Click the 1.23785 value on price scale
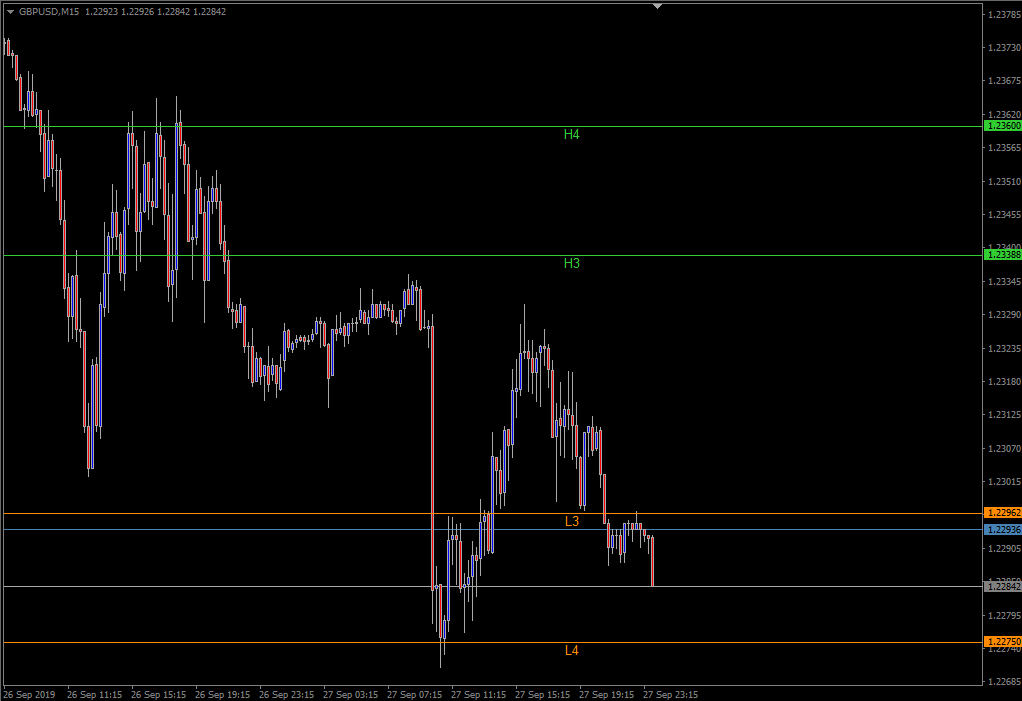 pyautogui.click(x=1004, y=14)
